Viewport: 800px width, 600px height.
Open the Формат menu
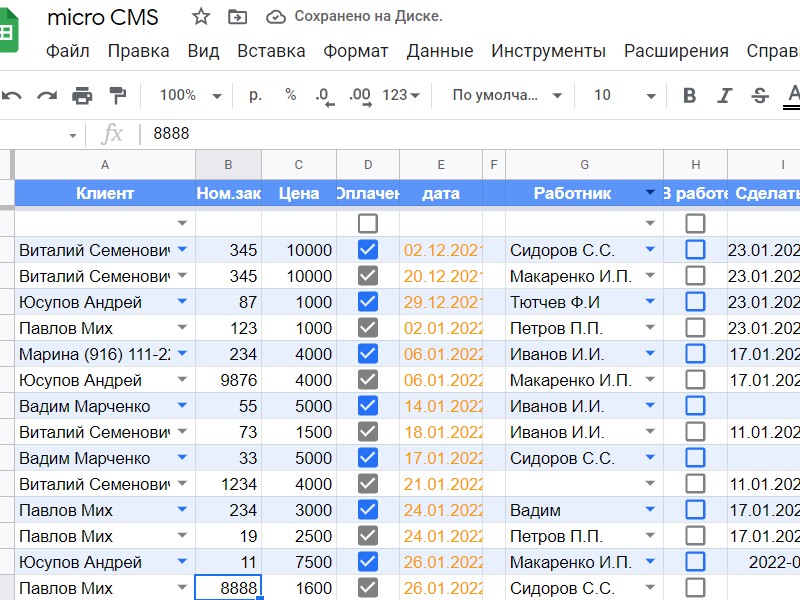(x=356, y=51)
